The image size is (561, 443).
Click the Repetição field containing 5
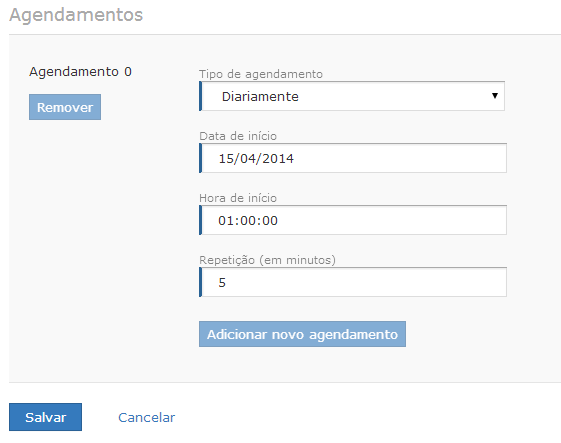click(353, 282)
